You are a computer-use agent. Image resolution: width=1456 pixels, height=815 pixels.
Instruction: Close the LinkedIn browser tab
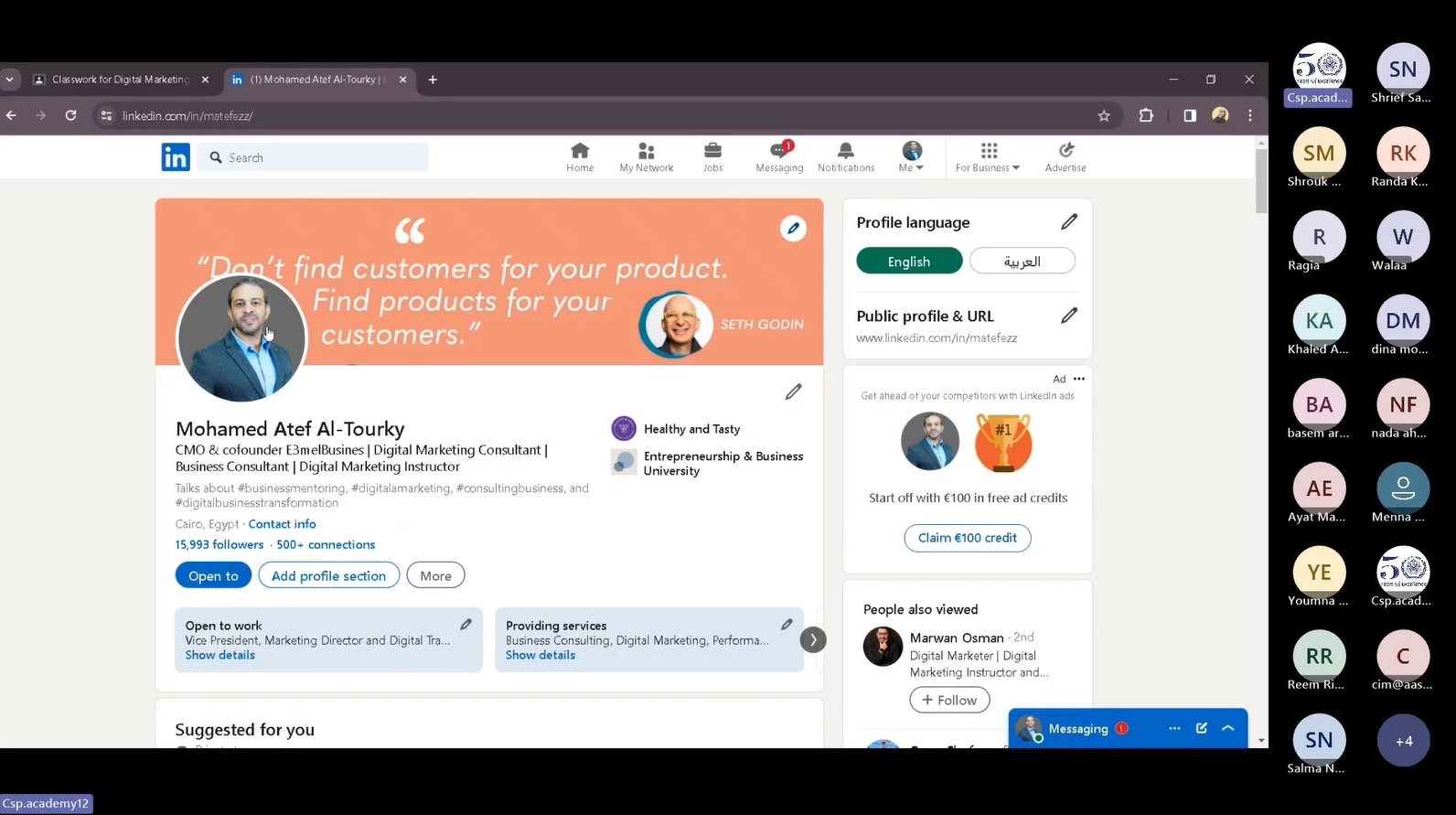tap(402, 80)
